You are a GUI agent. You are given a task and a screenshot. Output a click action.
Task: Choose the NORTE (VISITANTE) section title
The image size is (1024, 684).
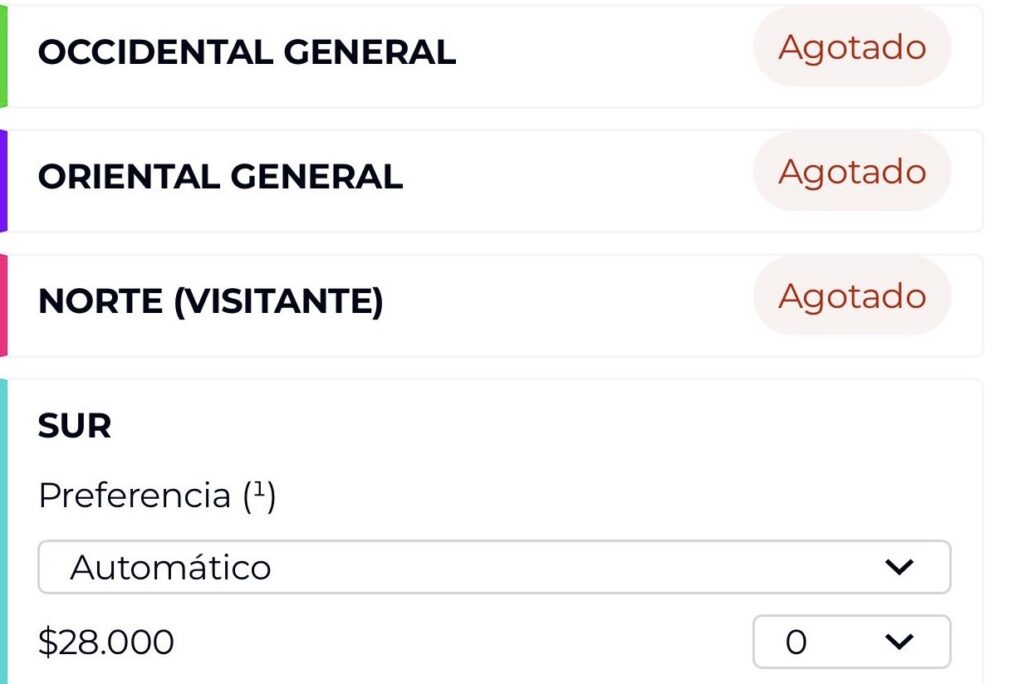[210, 301]
